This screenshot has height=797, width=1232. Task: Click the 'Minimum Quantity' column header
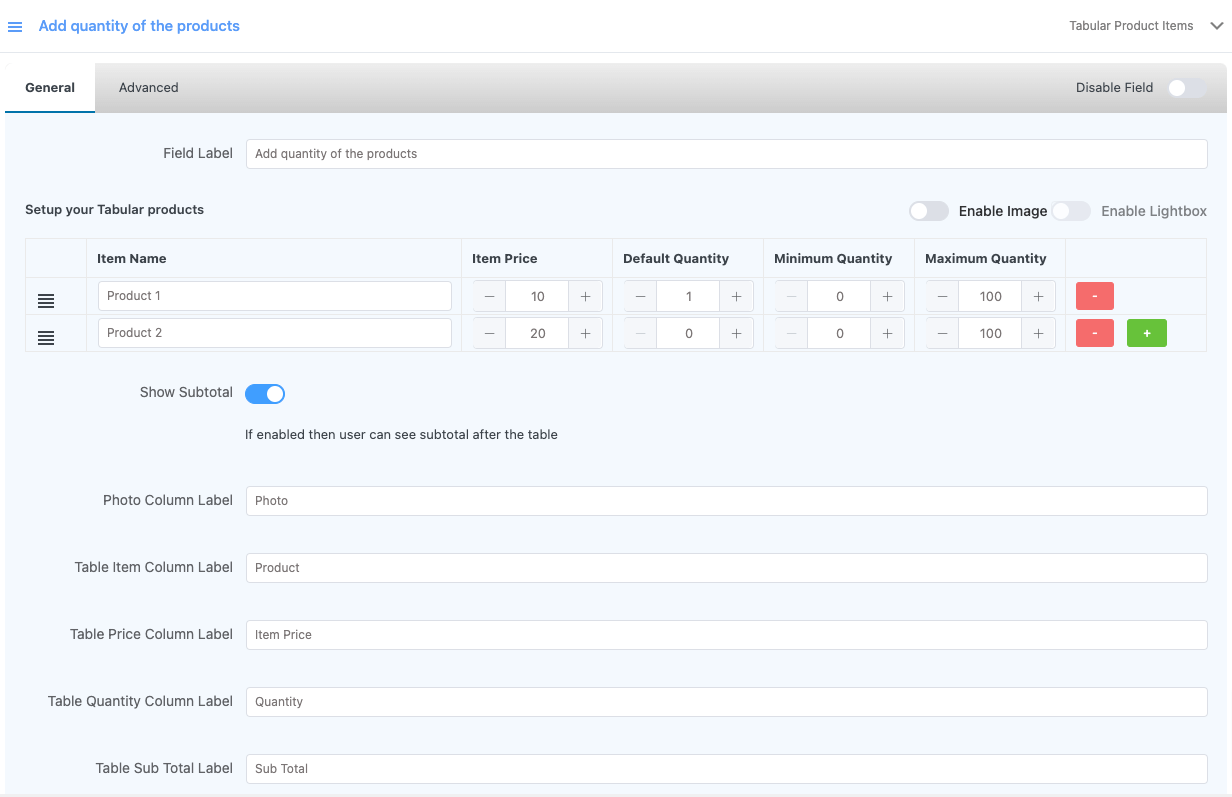click(833, 259)
